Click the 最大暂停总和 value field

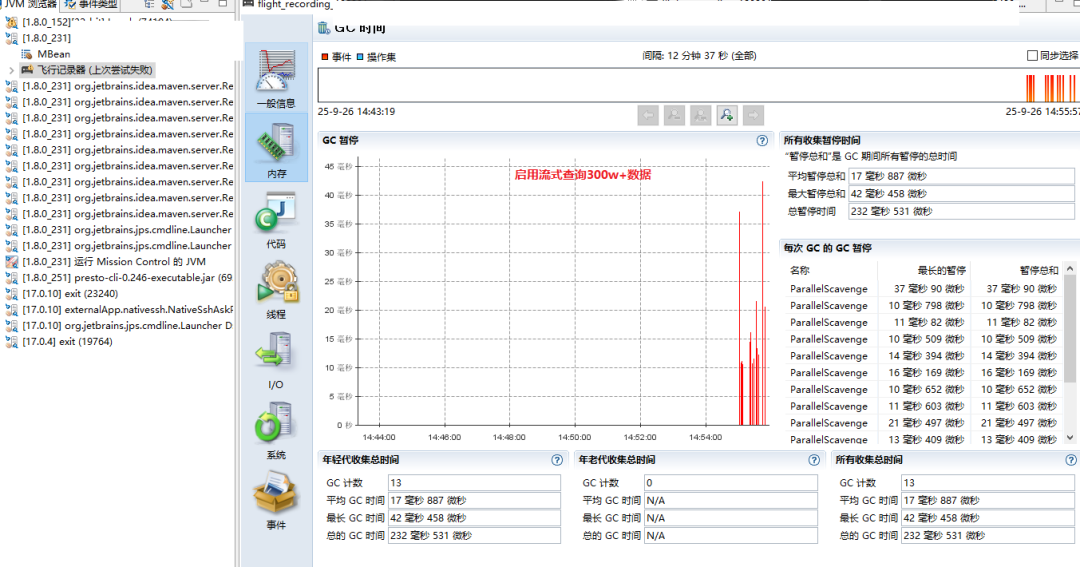pyautogui.click(x=961, y=194)
